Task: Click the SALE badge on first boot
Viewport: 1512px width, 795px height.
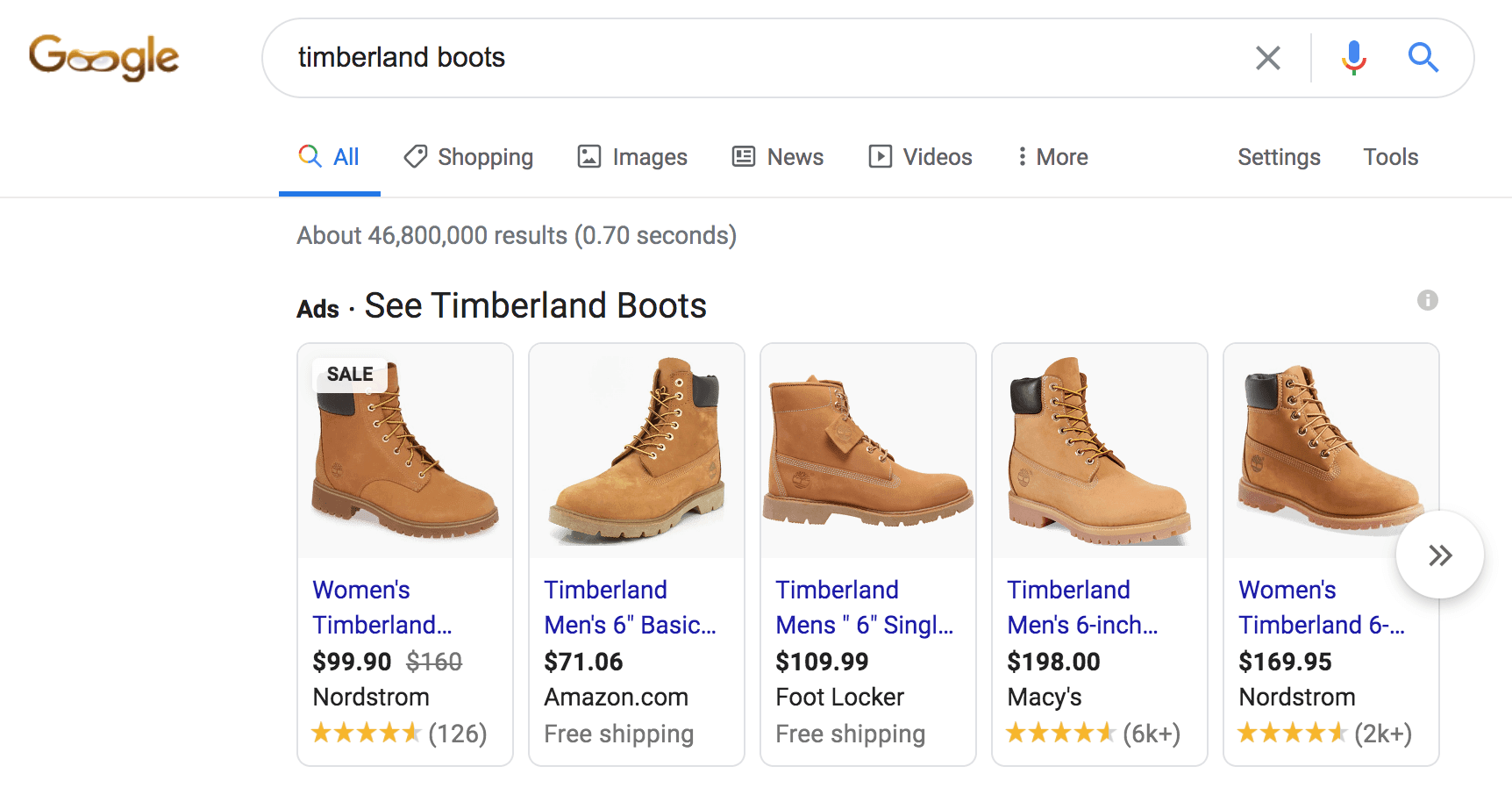Action: click(x=350, y=375)
